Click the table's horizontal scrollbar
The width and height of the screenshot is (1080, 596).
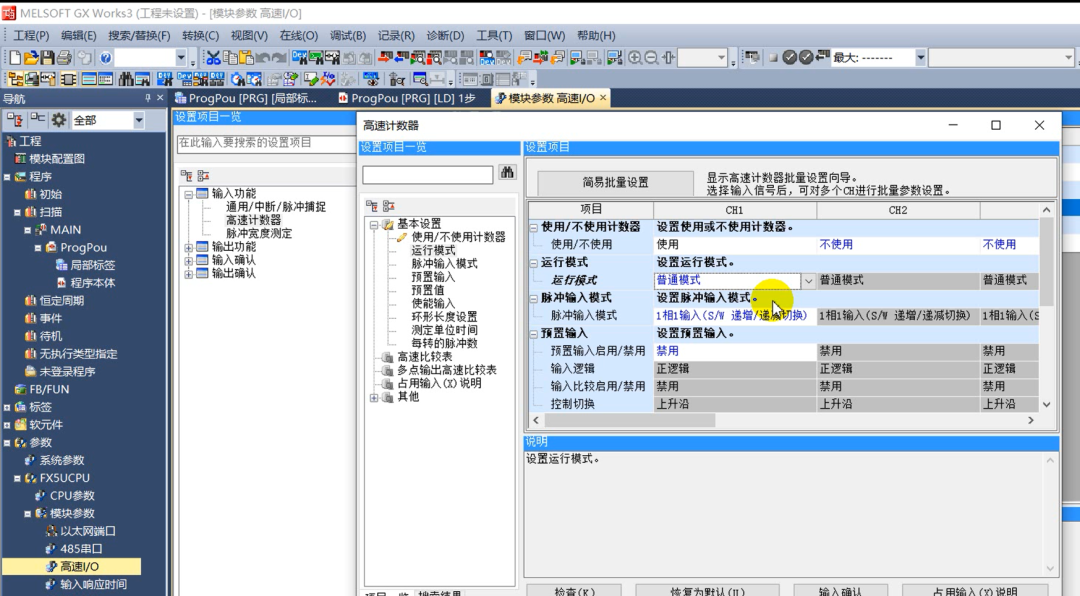[630, 420]
